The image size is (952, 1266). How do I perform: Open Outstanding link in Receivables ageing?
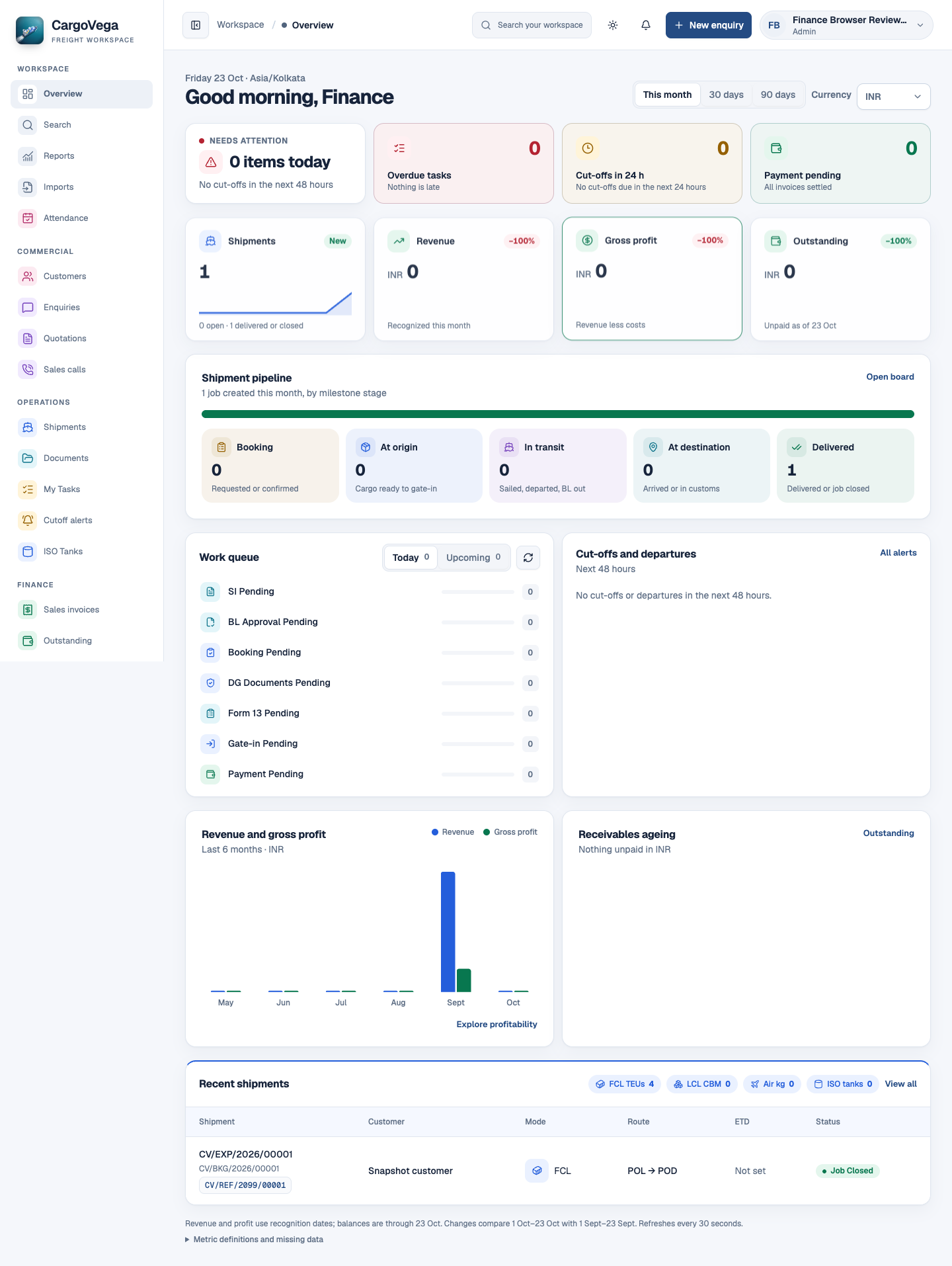point(889,833)
